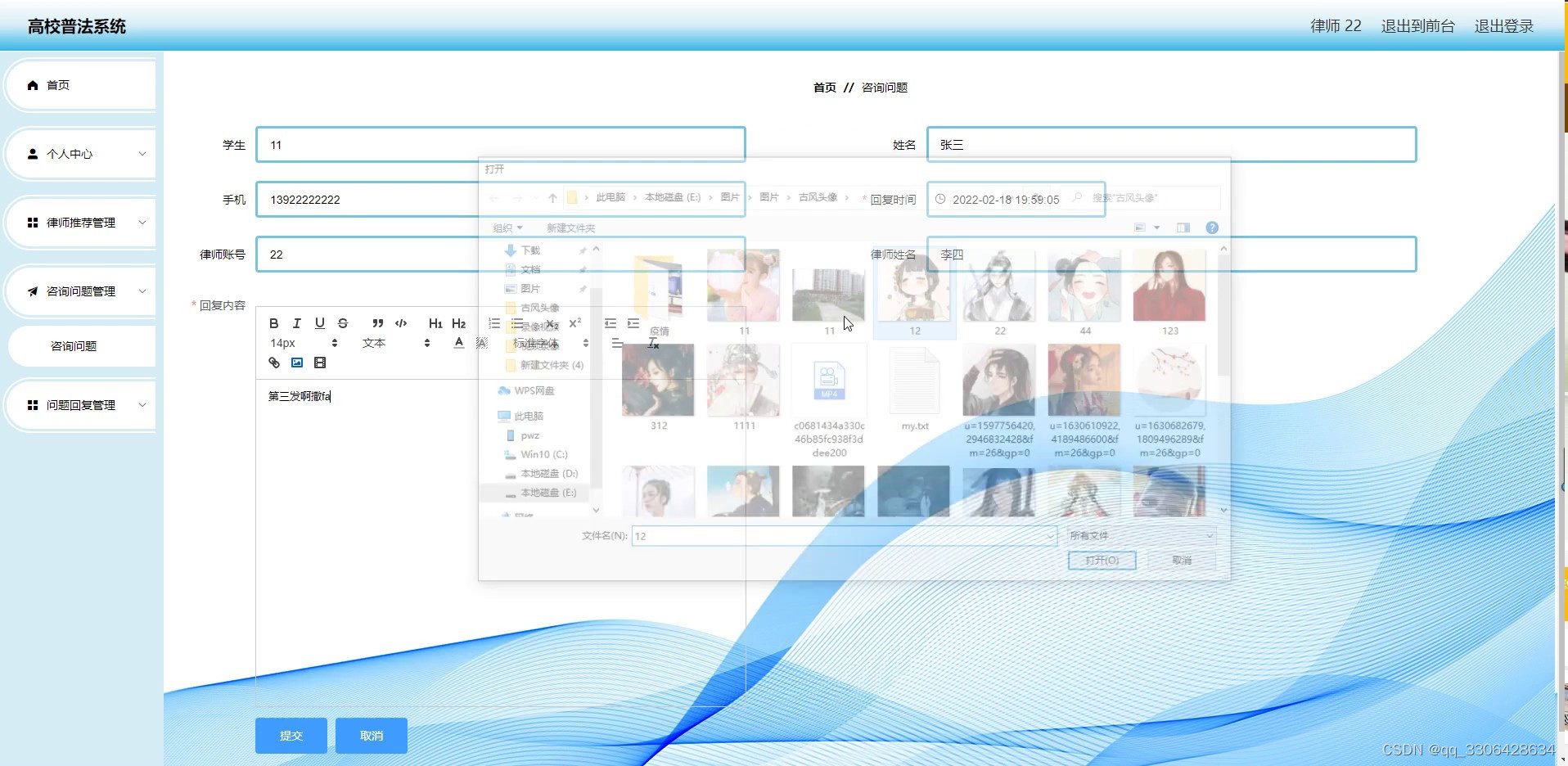This screenshot has height=766, width=1568.
Task: Clear text formatting in reply editor
Action: point(653,343)
